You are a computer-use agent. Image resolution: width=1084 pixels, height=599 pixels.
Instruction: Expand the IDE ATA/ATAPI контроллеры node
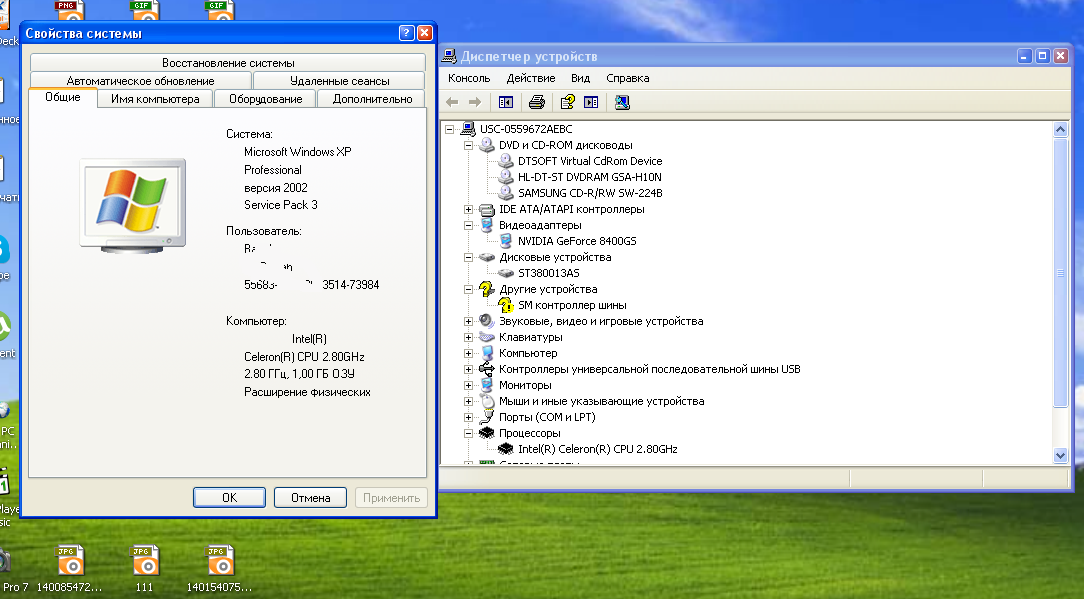tap(468, 209)
